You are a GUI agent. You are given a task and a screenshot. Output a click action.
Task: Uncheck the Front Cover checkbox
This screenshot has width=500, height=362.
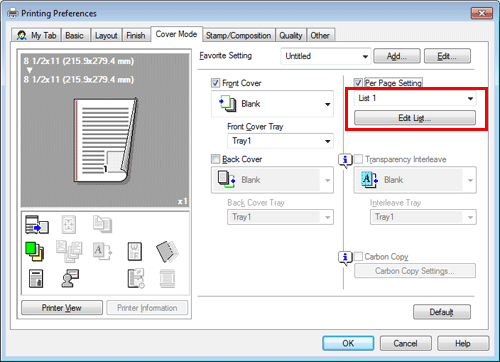coord(216,83)
